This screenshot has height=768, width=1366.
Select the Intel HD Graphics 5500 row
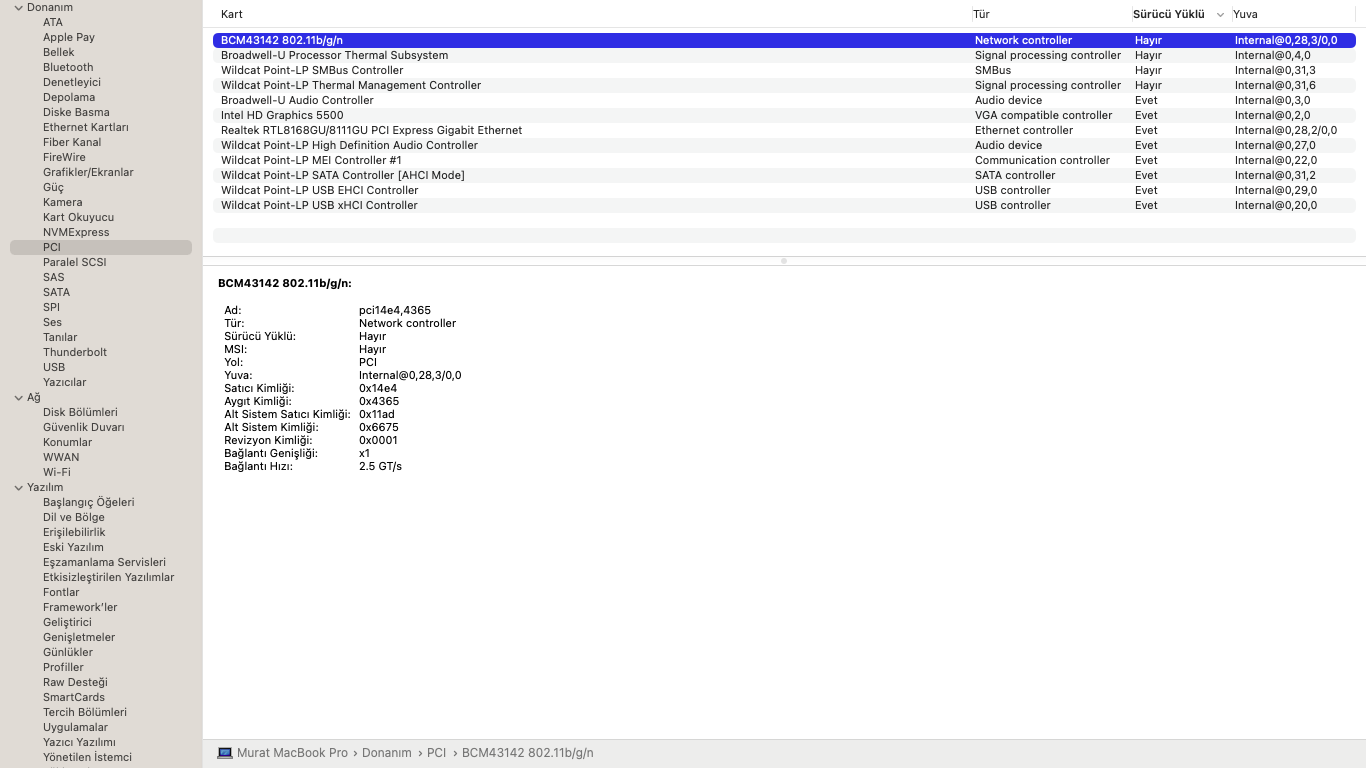tap(282, 115)
